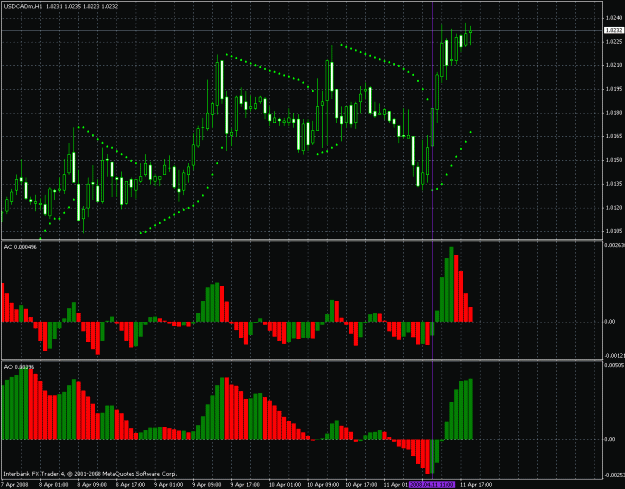Click the current price label 1.0232

[614, 30]
